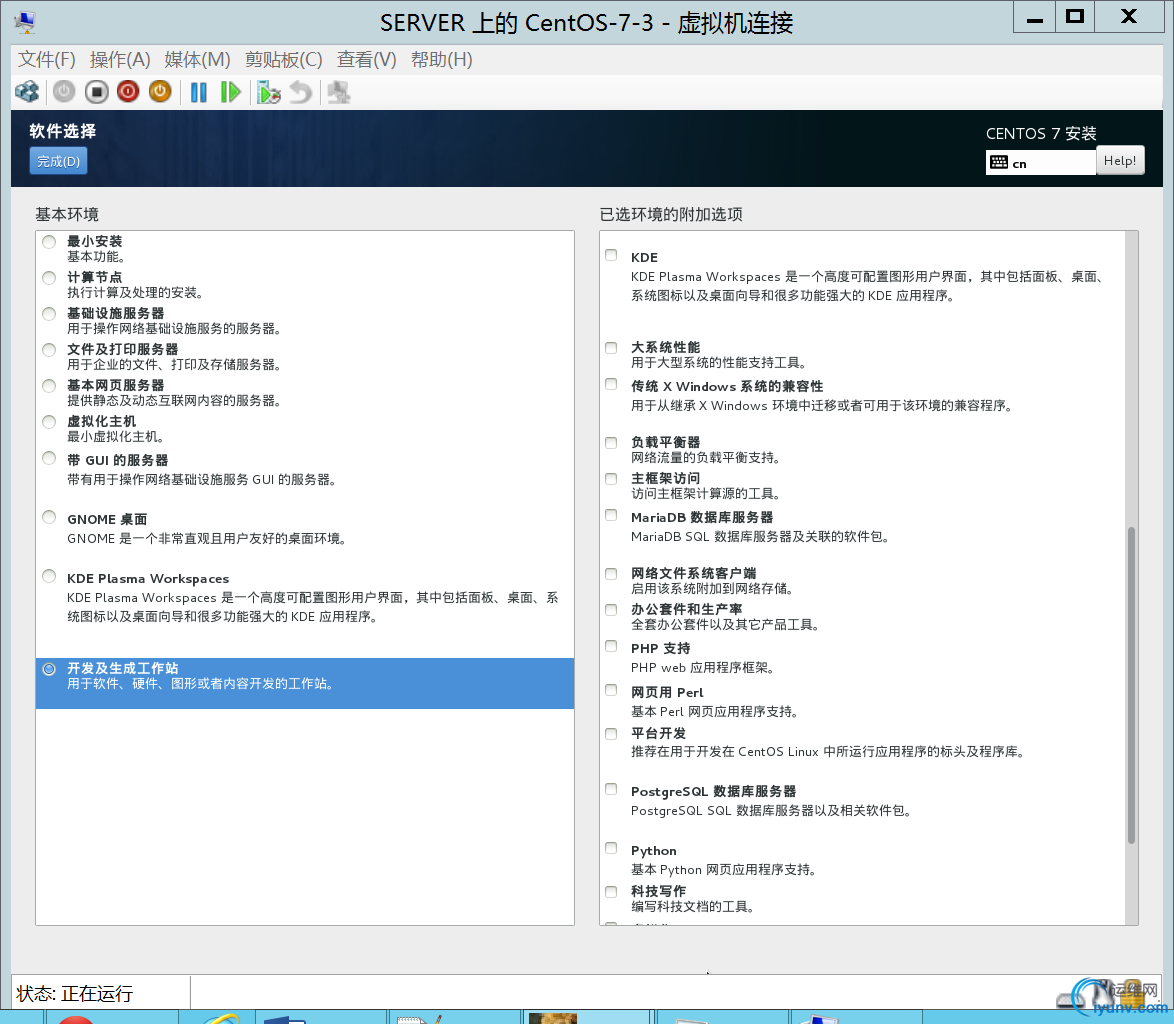Click the Checkpoint toolbar icon
Viewport: 1174px width, 1024px height.
point(269,92)
